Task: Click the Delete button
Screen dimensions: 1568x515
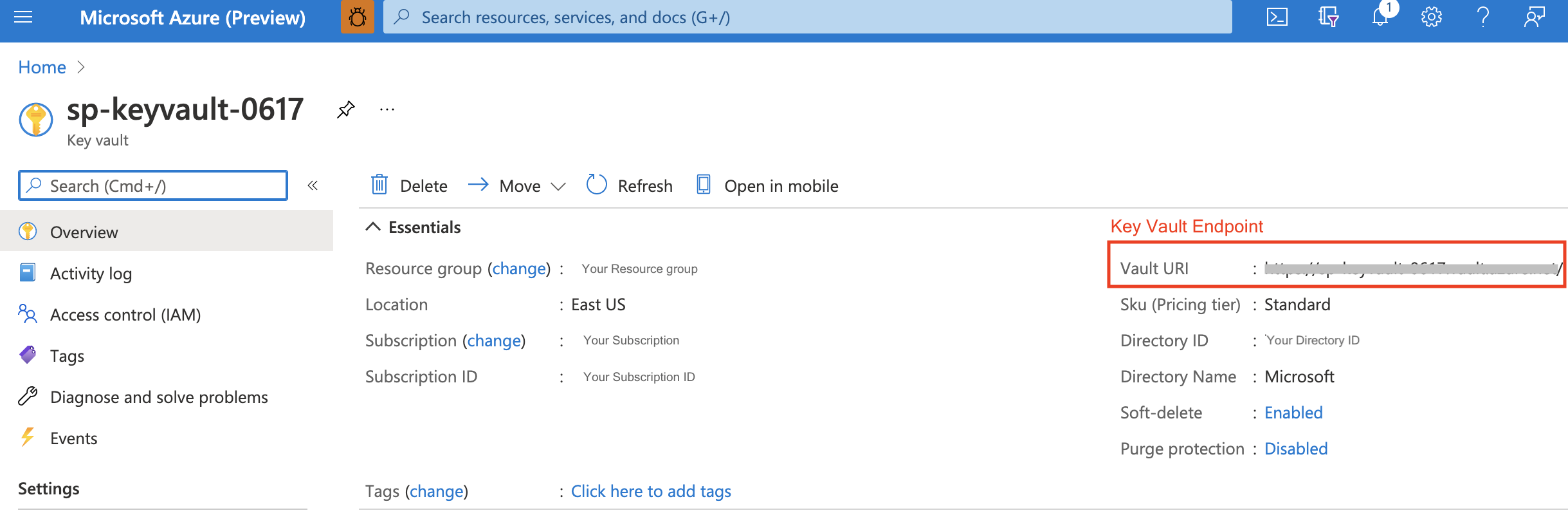Action: tap(409, 186)
